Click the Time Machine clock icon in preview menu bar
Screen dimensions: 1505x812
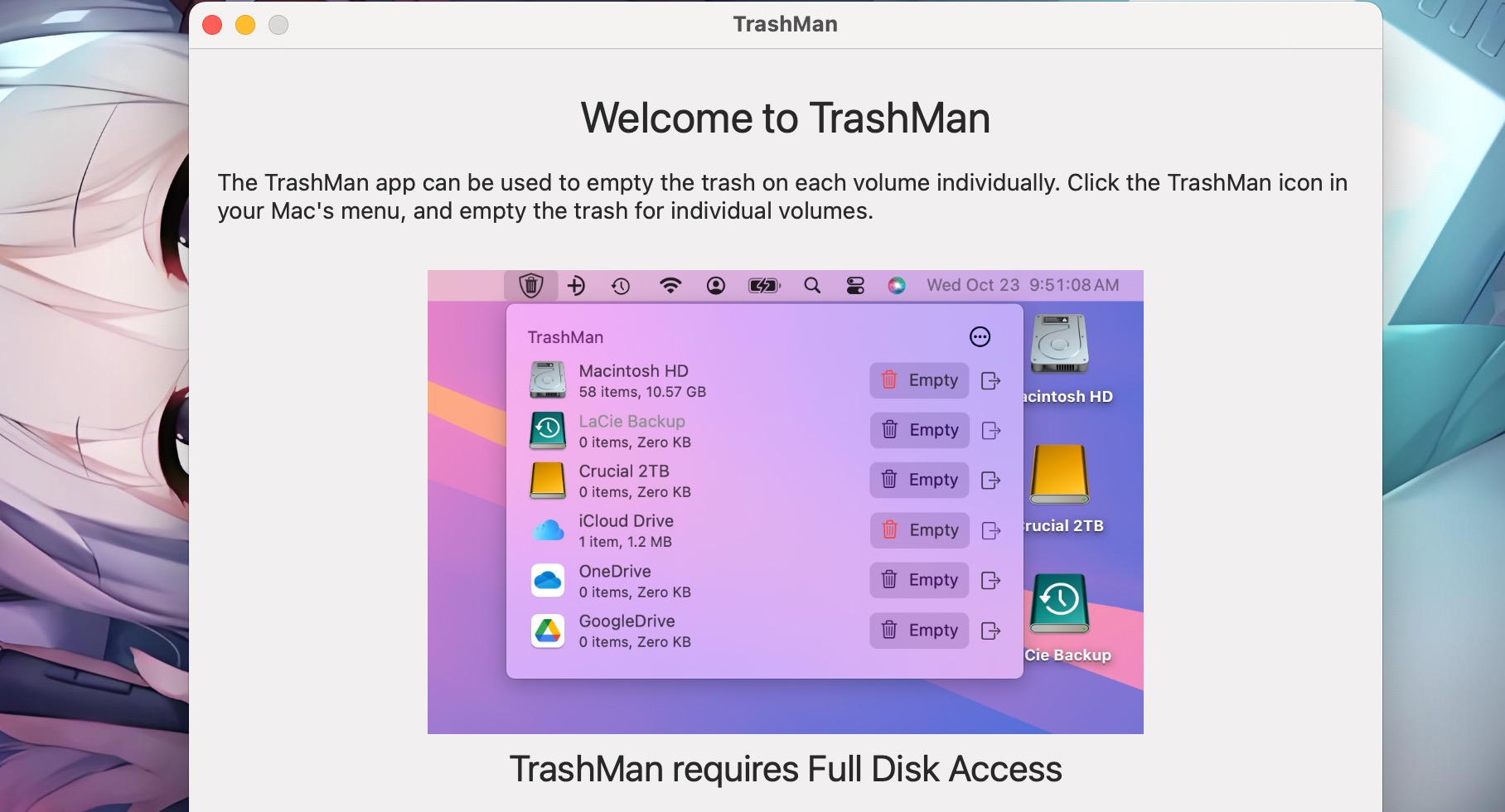pos(621,286)
